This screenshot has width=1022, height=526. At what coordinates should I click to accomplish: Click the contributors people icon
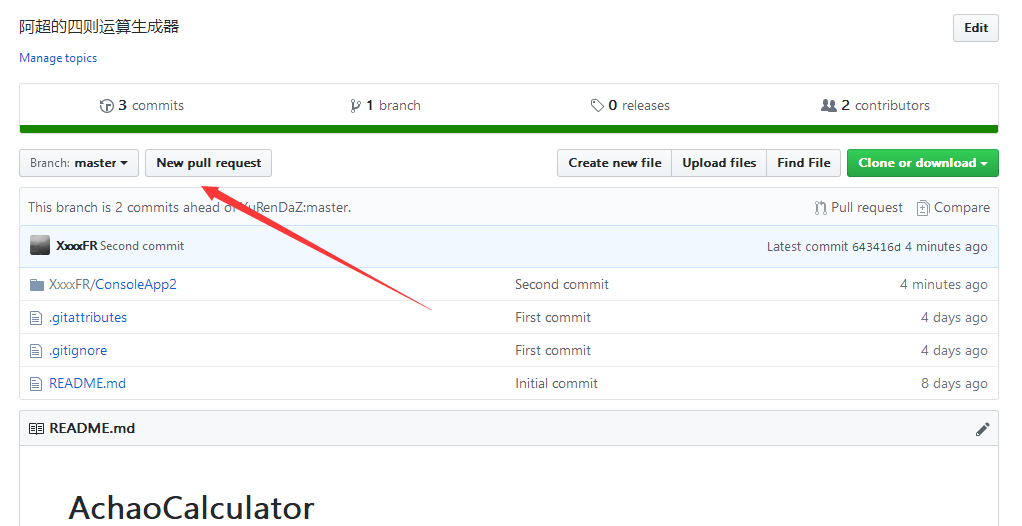click(828, 106)
